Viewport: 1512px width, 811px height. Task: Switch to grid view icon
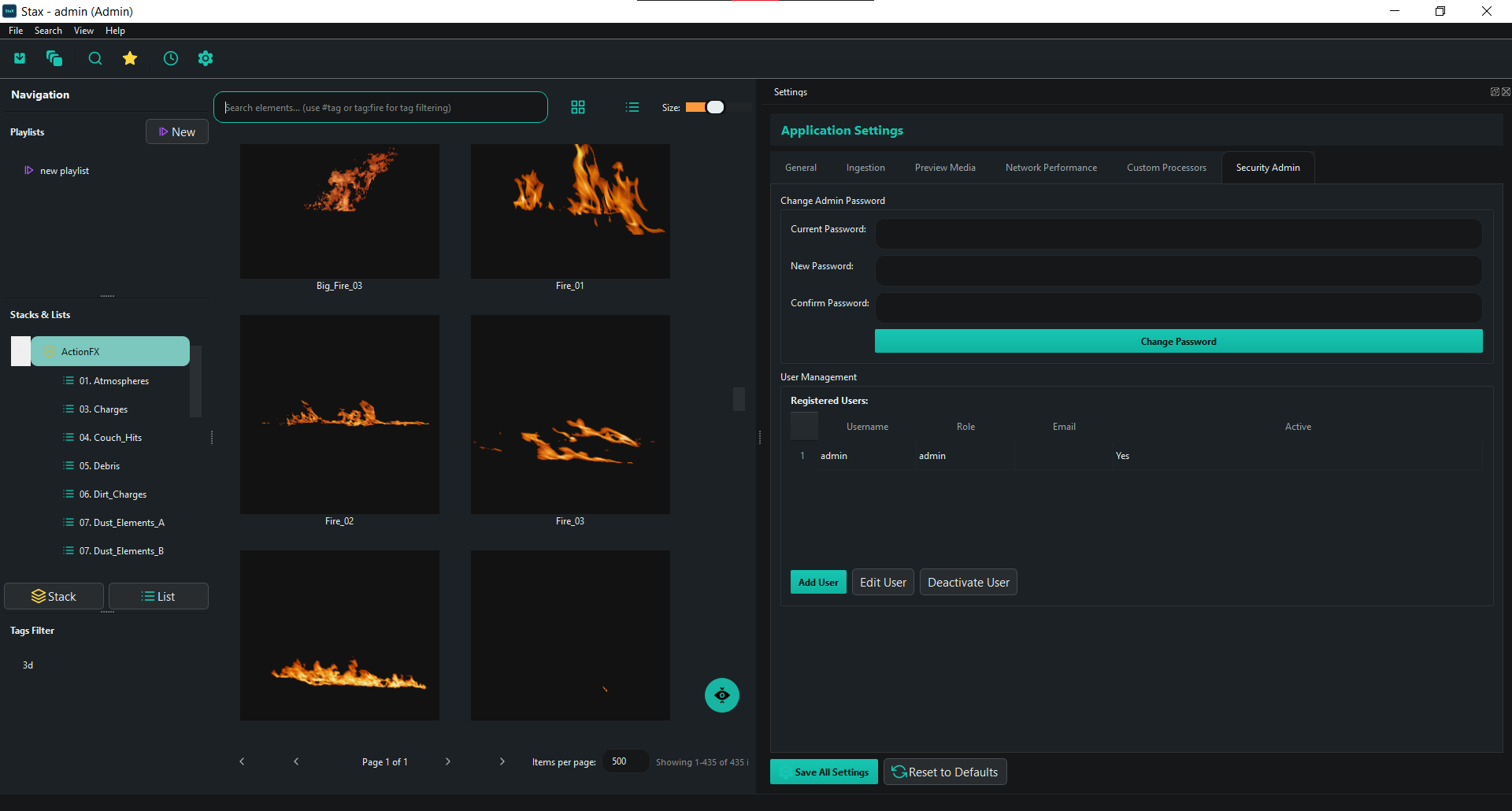(578, 107)
